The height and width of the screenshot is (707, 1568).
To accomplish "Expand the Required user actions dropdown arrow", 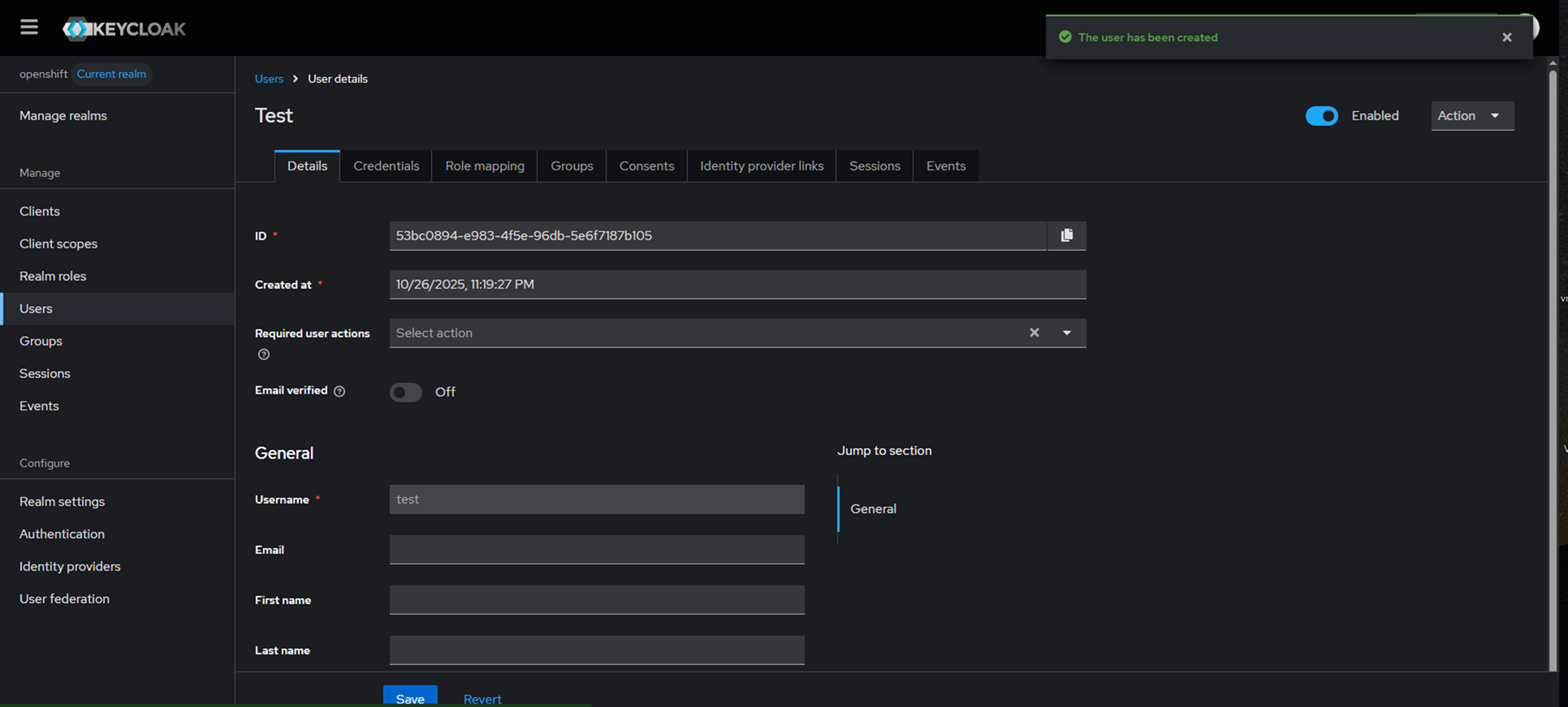I will click(1067, 333).
